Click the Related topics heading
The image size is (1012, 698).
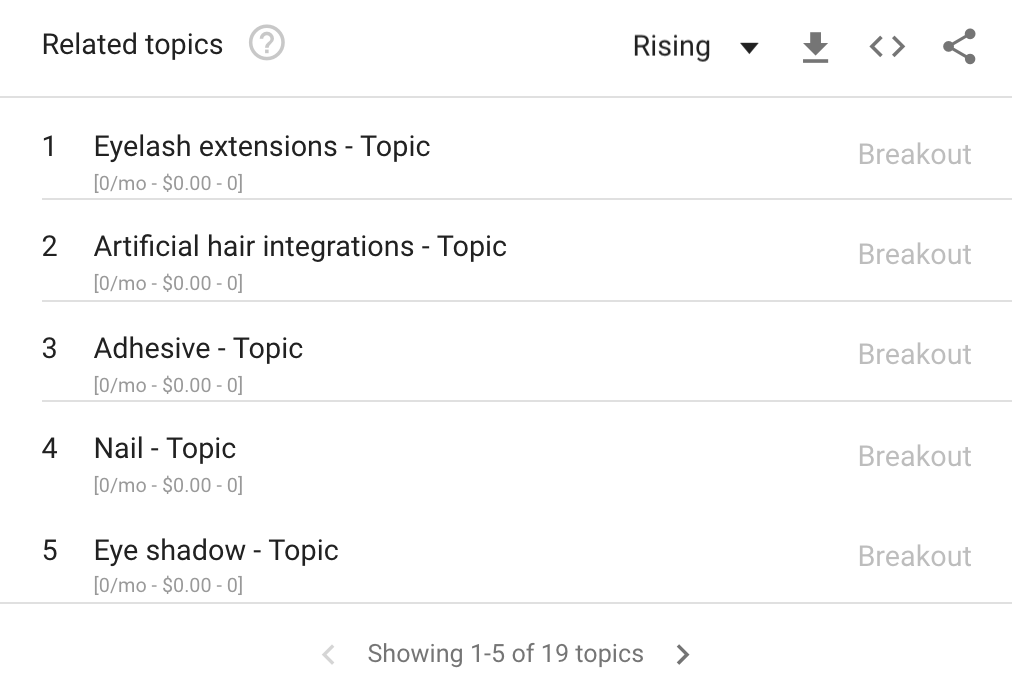tap(132, 45)
